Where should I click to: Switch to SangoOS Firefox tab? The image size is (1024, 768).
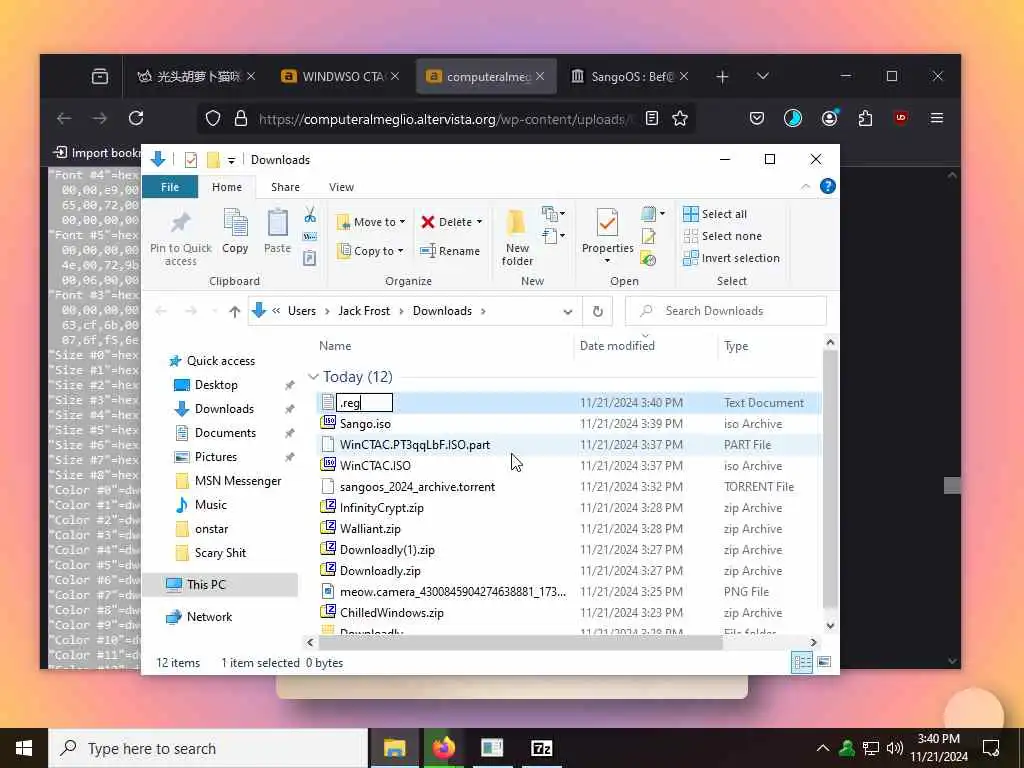630,76
